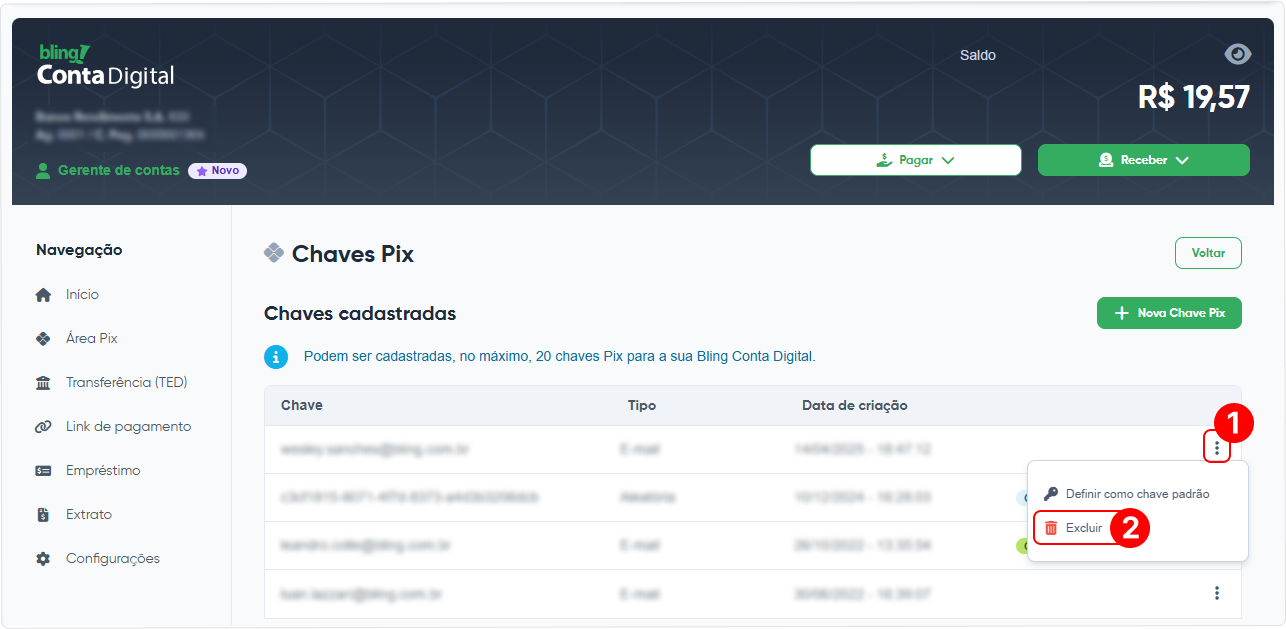Select Excluir in the context menu
The height and width of the screenshot is (629, 1286).
point(1075,528)
